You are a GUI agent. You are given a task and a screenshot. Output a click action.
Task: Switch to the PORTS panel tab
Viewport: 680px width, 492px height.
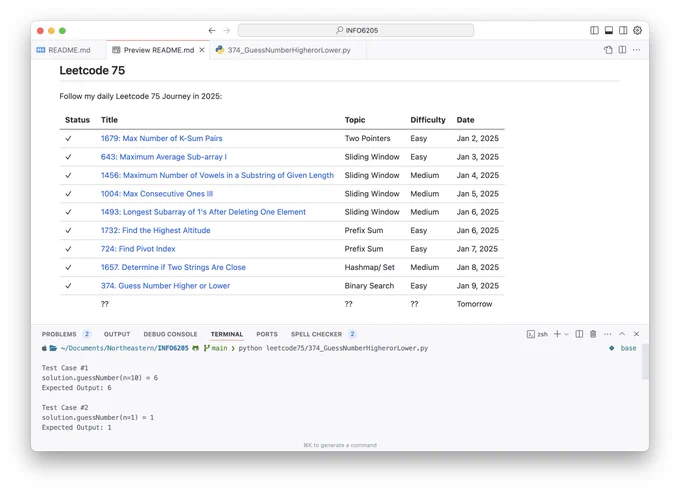267,334
